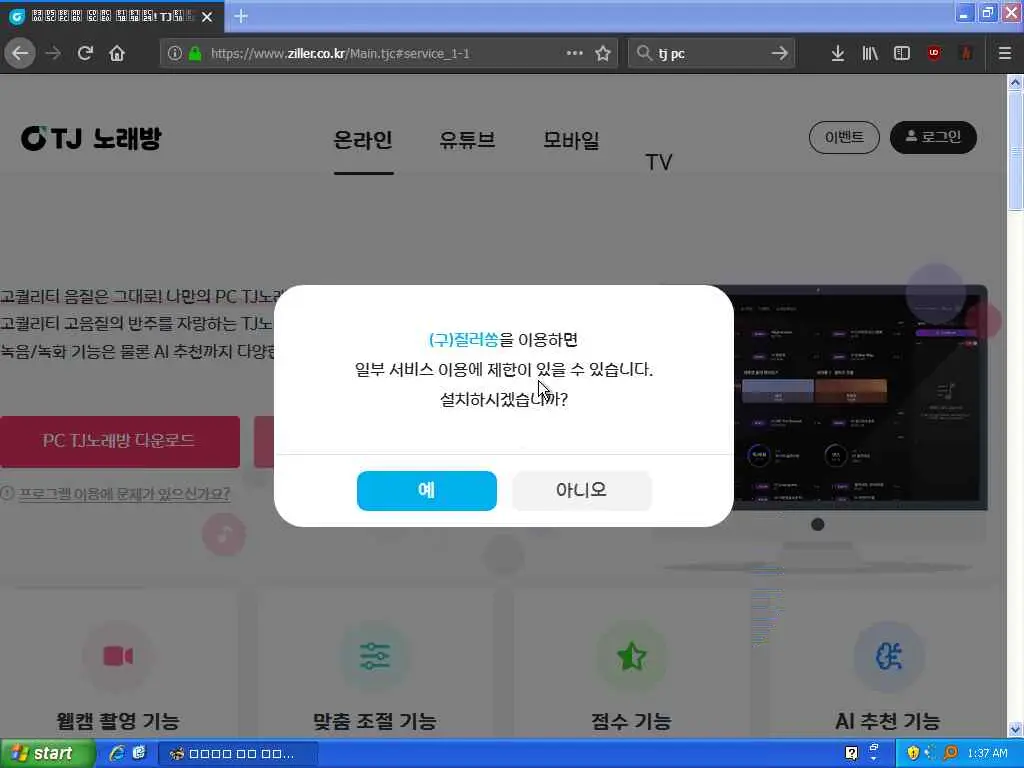This screenshot has height=768, width=1024.
Task: Click the taskbar program button
Action: (238, 754)
